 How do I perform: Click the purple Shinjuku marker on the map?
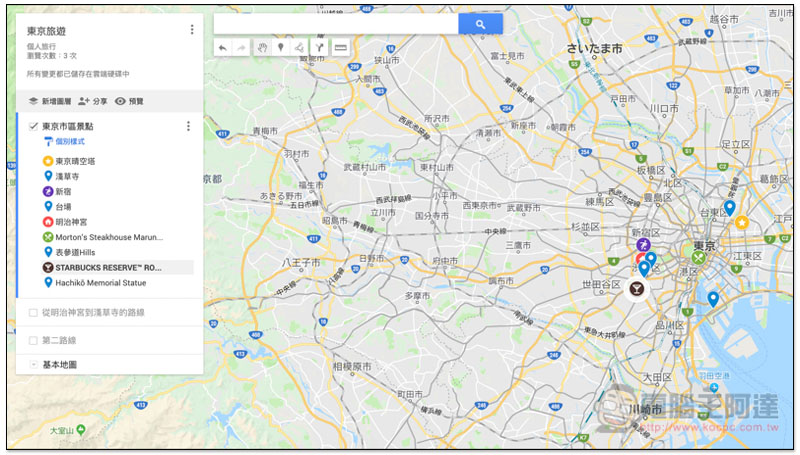643,244
